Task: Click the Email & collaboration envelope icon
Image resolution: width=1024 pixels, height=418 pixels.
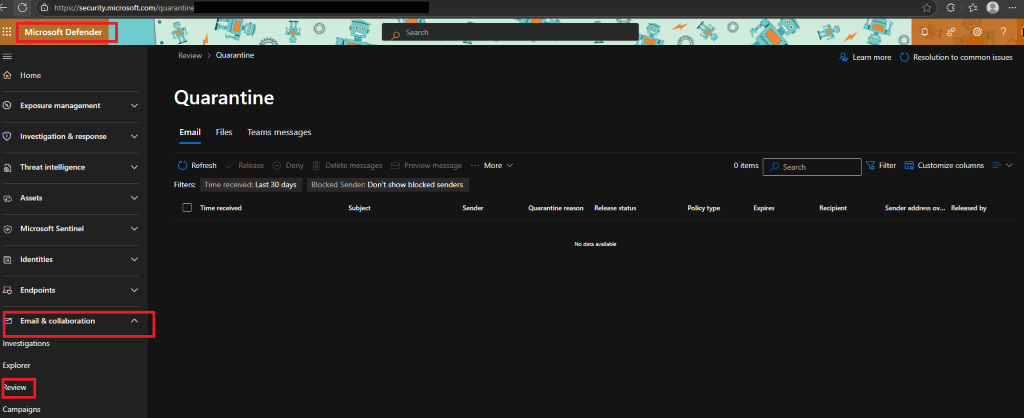Action: tap(7, 321)
